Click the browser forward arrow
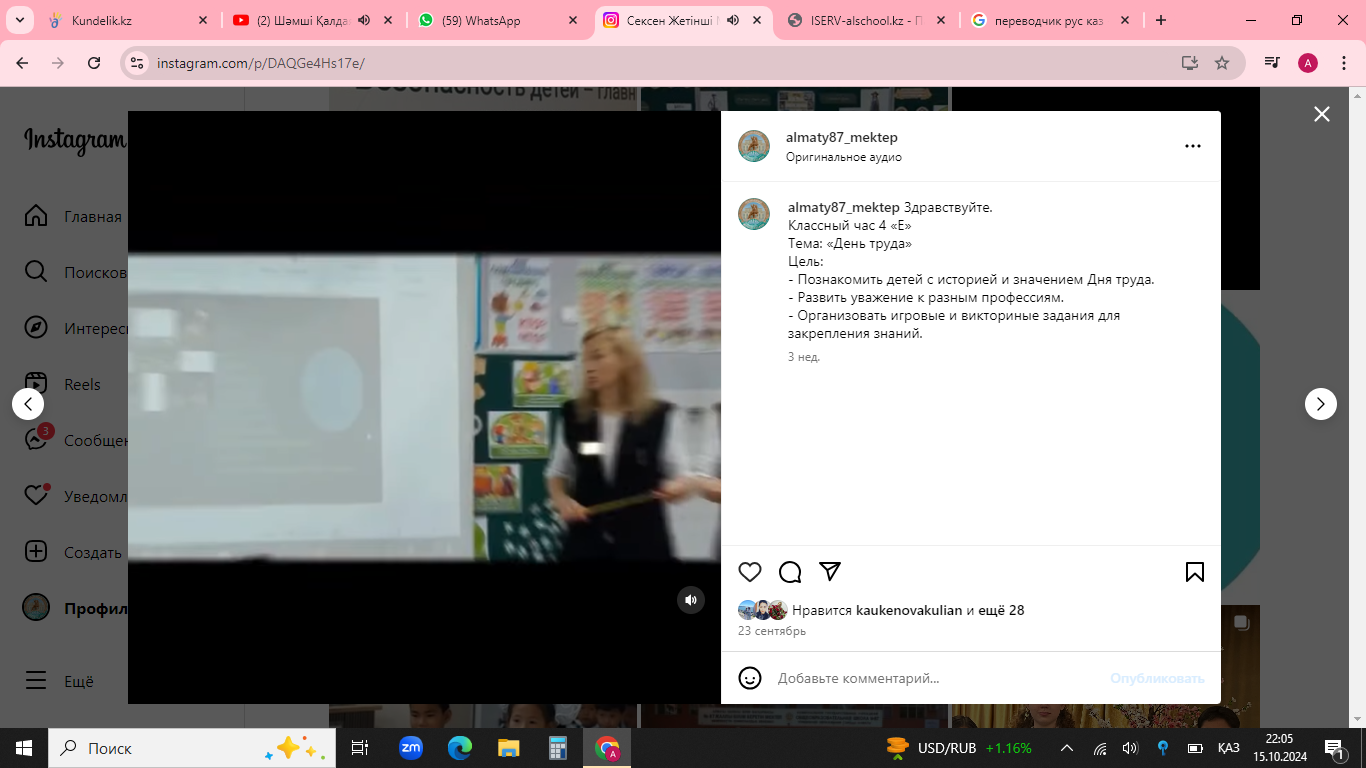 (58, 63)
